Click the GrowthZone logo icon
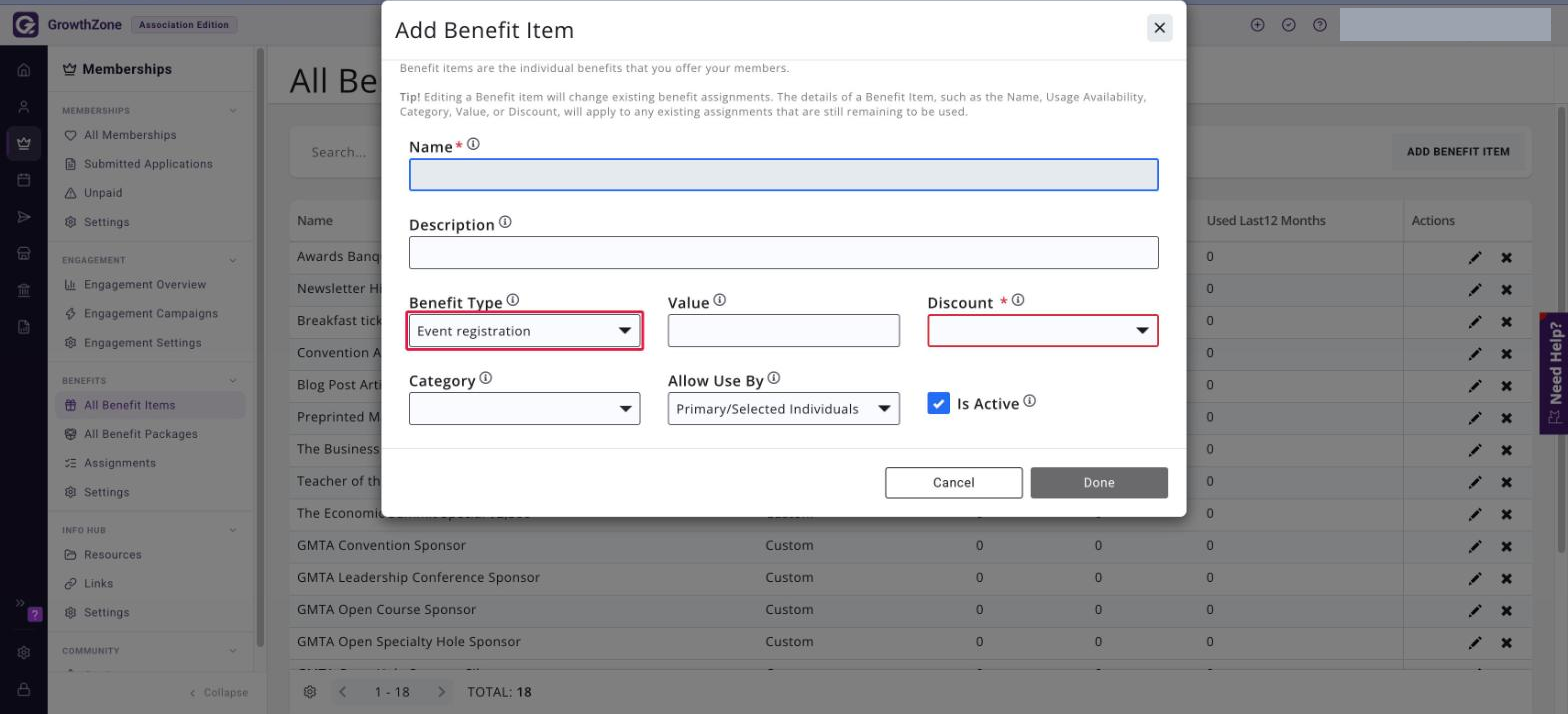The width and height of the screenshot is (1568, 714). coord(25,25)
